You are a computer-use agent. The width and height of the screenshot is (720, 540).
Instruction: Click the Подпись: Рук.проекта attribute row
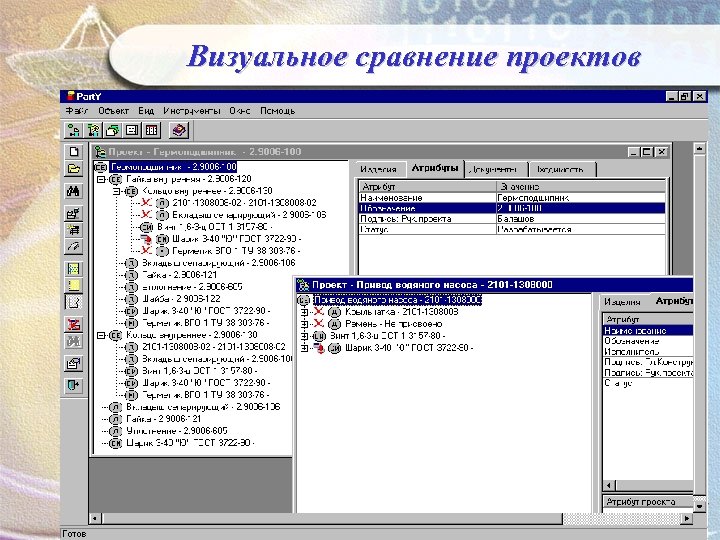[x=512, y=219]
